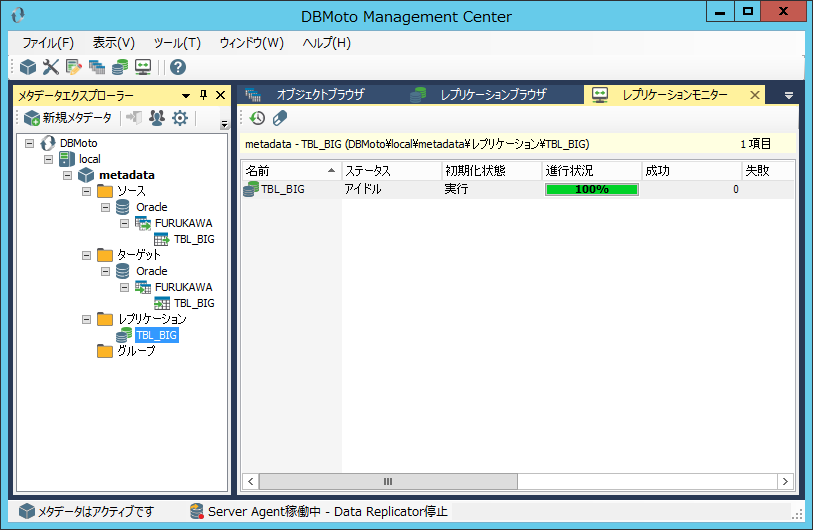Select the target TBL_BIG table under ターゲット

point(194,303)
